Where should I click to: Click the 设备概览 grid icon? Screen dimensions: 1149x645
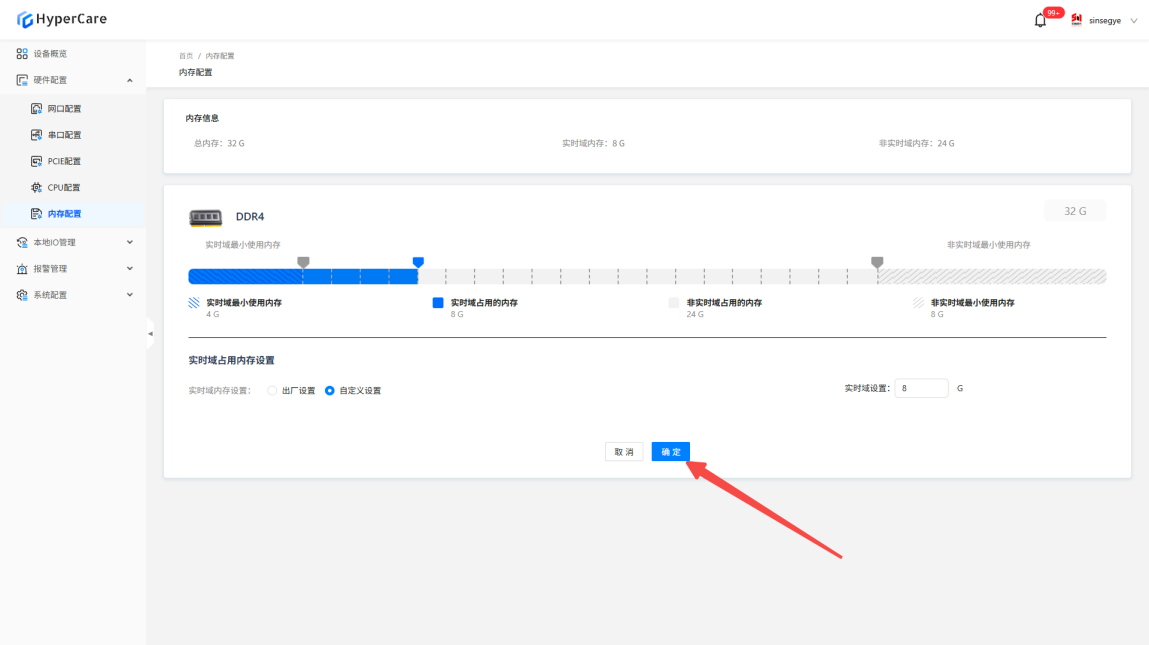coord(22,54)
